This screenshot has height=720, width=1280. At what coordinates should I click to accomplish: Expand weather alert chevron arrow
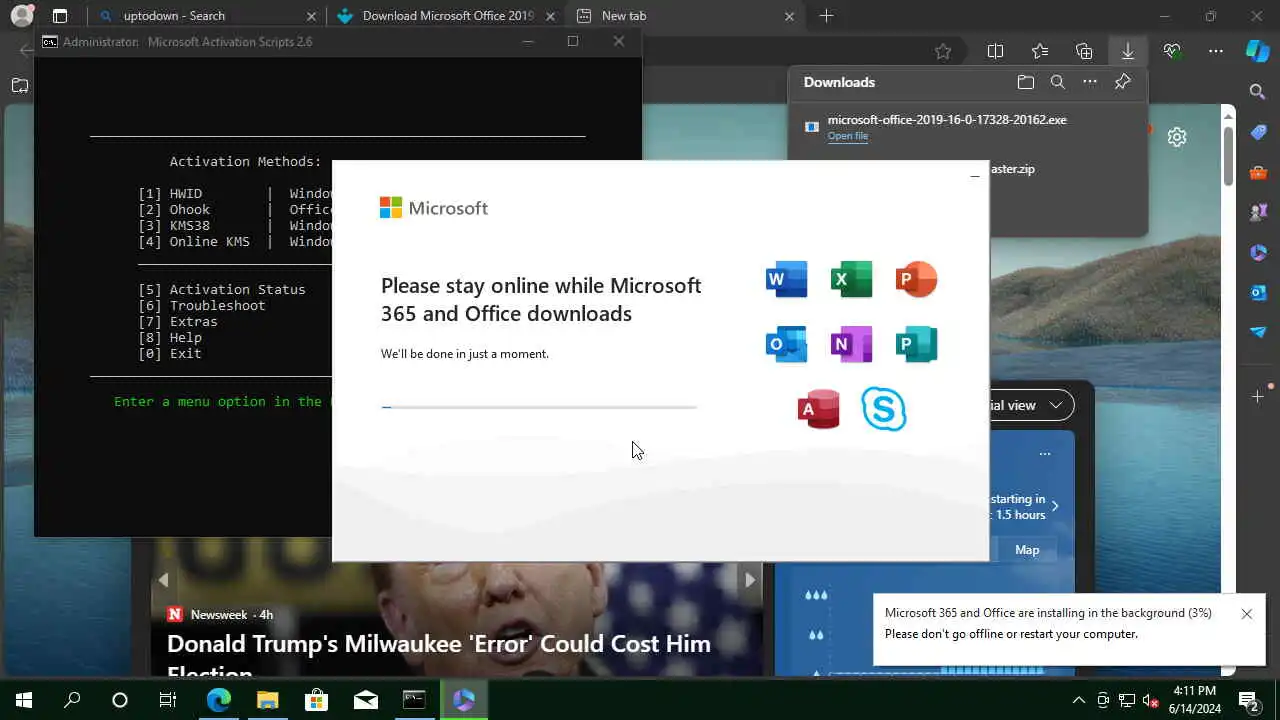(1055, 506)
